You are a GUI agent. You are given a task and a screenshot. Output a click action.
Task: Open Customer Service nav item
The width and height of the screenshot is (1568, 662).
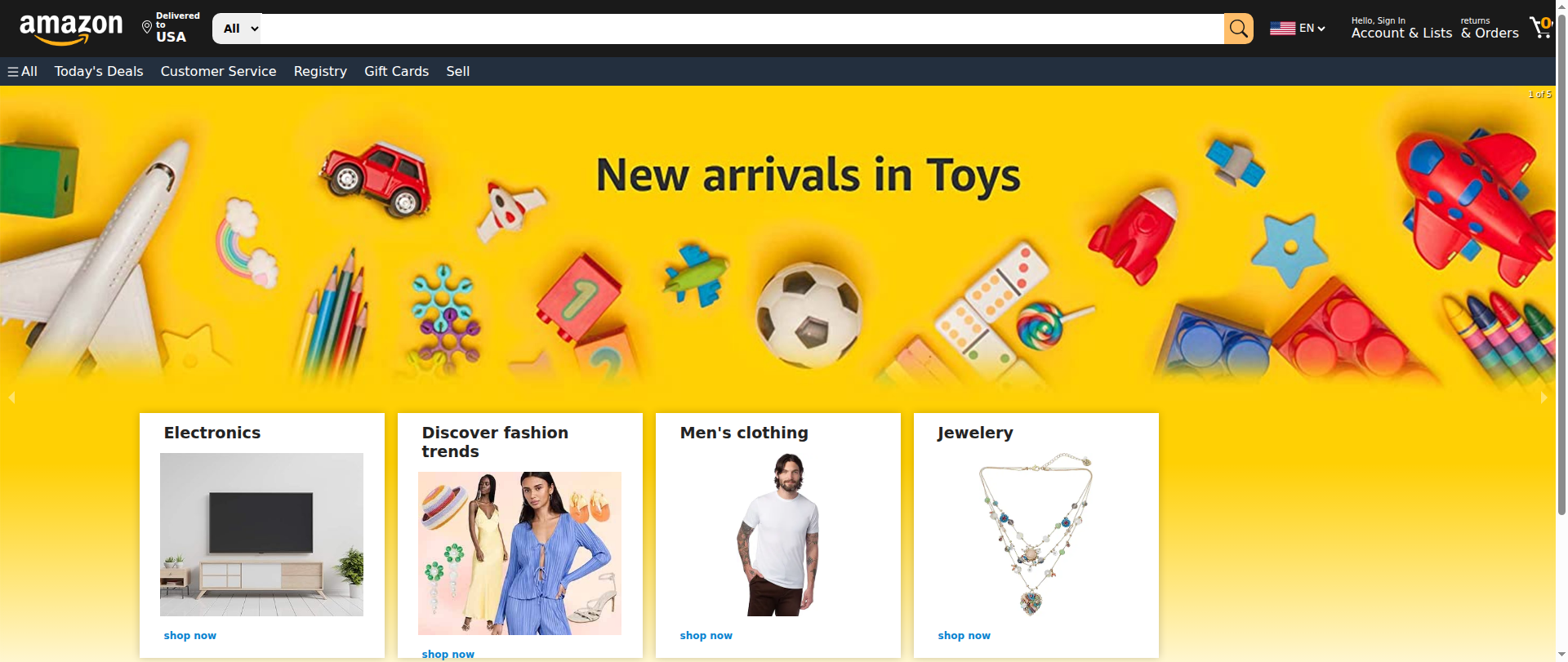click(218, 72)
